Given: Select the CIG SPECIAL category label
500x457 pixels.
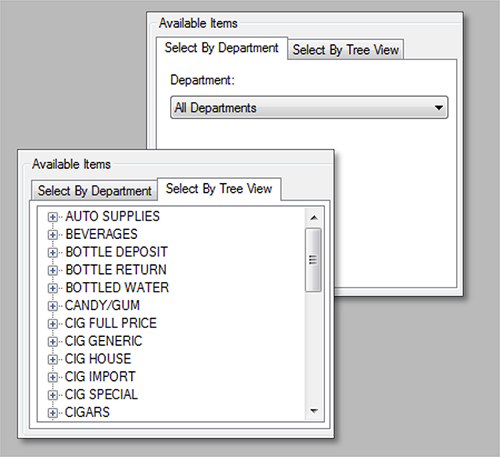Looking at the screenshot, I should pos(101,395).
